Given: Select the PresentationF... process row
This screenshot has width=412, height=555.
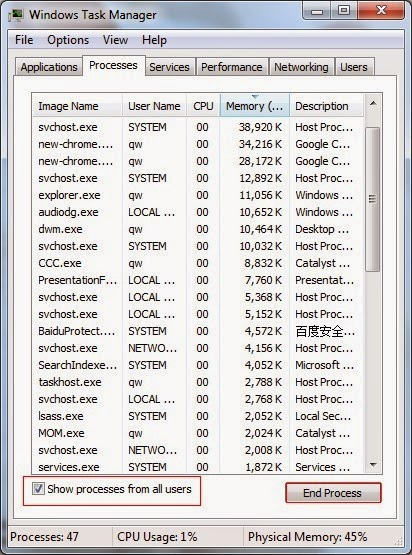Looking at the screenshot, I should (x=198, y=280).
